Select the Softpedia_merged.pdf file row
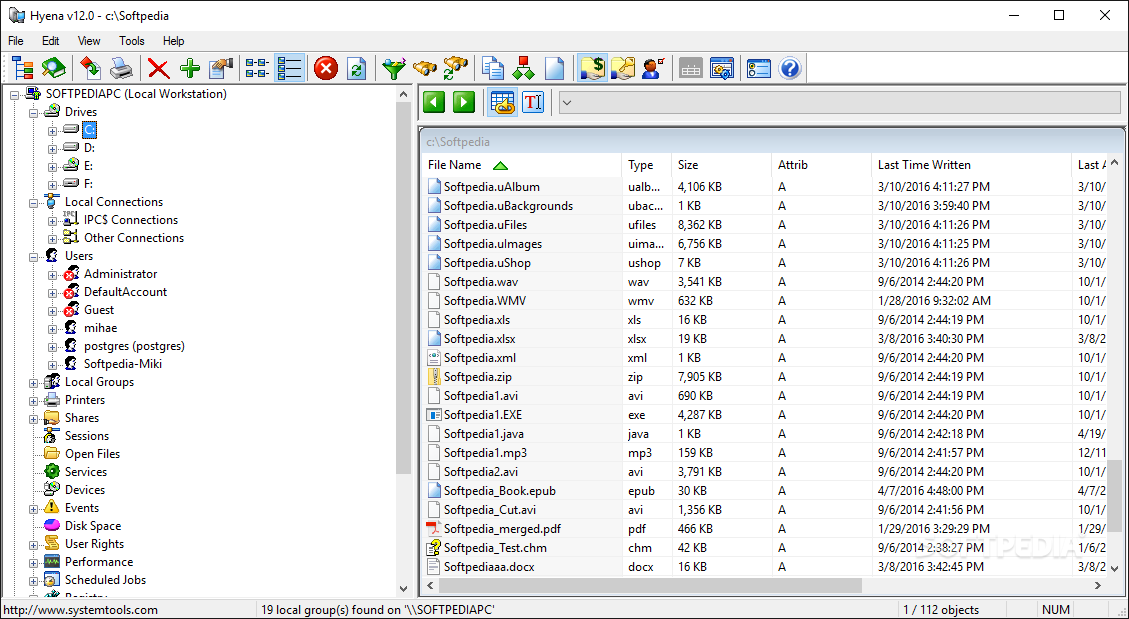This screenshot has height=619, width=1129. 763,529
